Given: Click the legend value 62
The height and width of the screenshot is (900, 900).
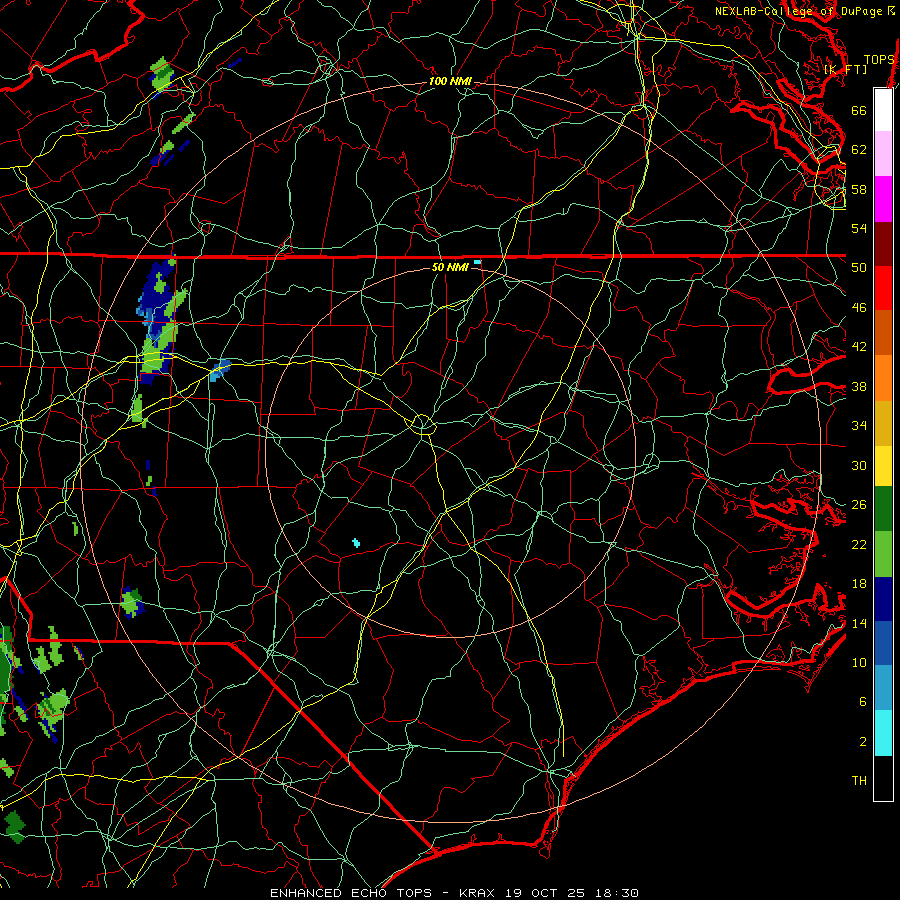Looking at the screenshot, I should point(859,150).
